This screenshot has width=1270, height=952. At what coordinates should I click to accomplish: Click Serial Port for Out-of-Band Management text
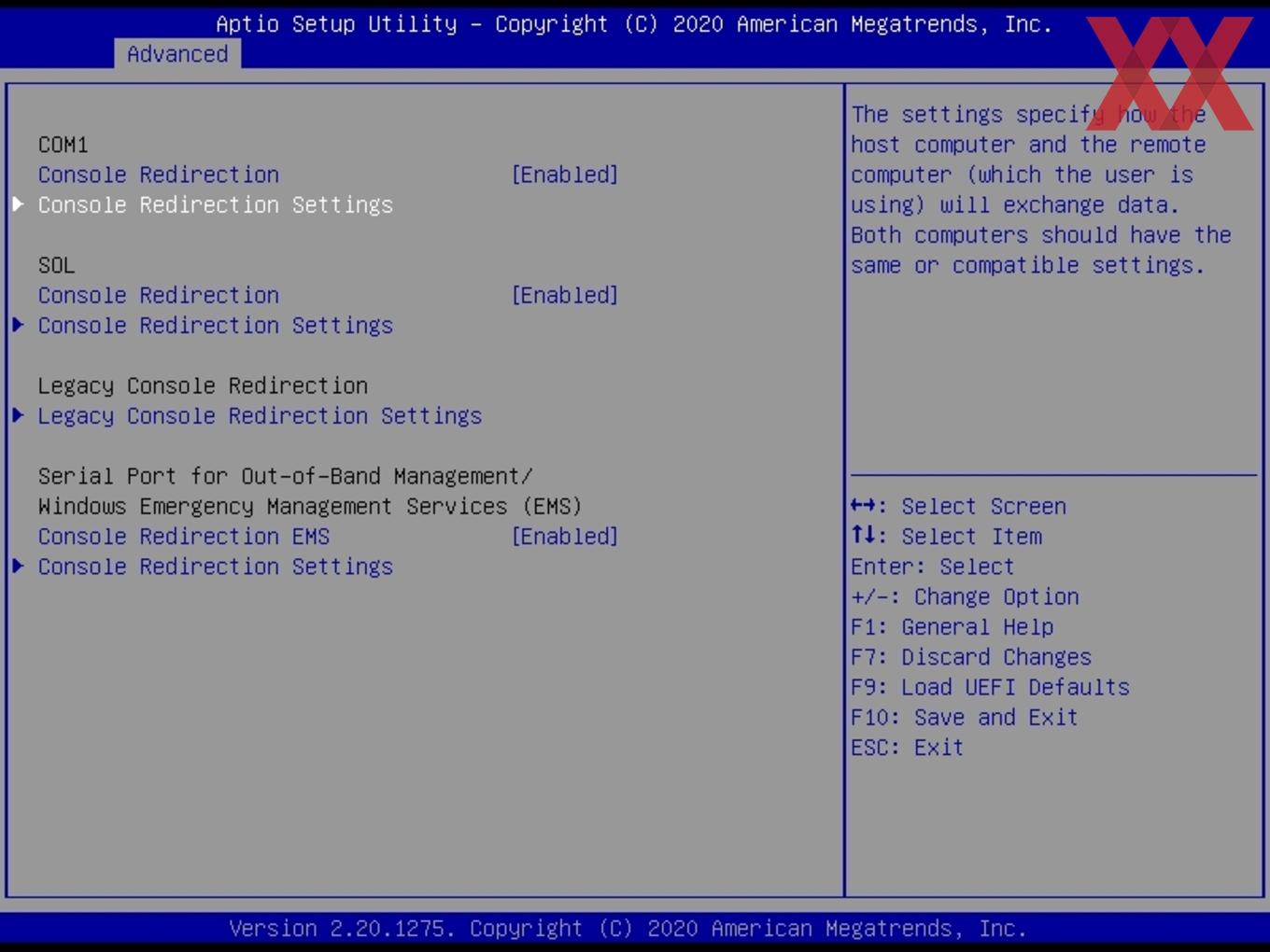[x=286, y=476]
